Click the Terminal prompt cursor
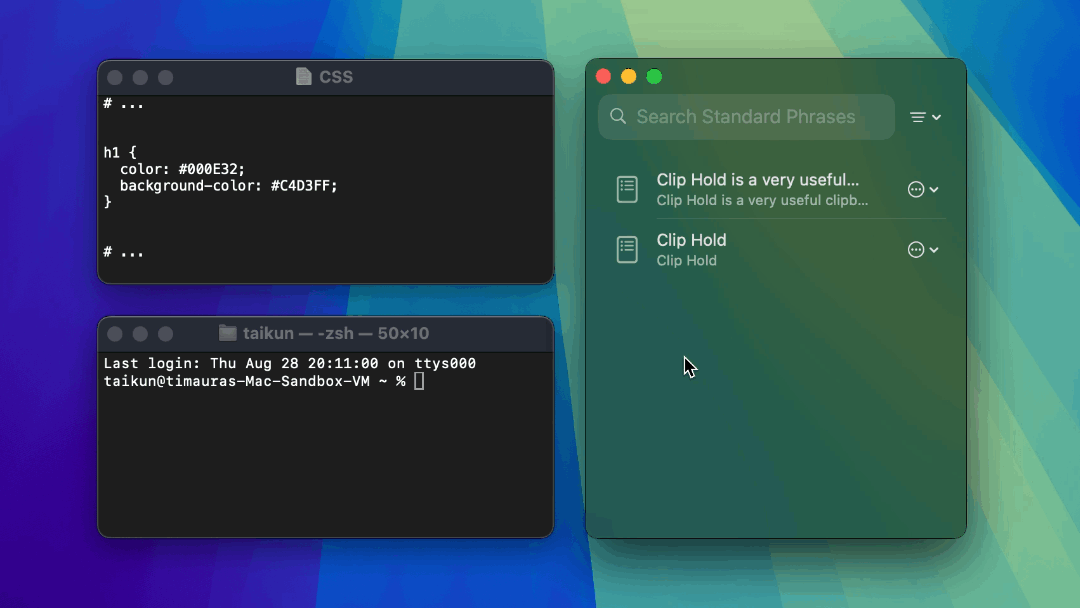This screenshot has width=1080, height=608. pyautogui.click(x=419, y=381)
